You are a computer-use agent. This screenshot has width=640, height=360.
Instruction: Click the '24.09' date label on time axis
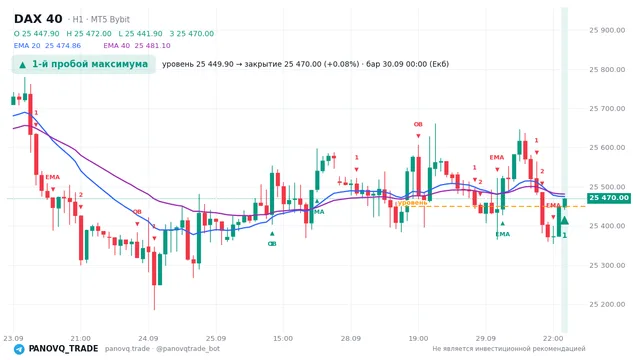pos(148,338)
